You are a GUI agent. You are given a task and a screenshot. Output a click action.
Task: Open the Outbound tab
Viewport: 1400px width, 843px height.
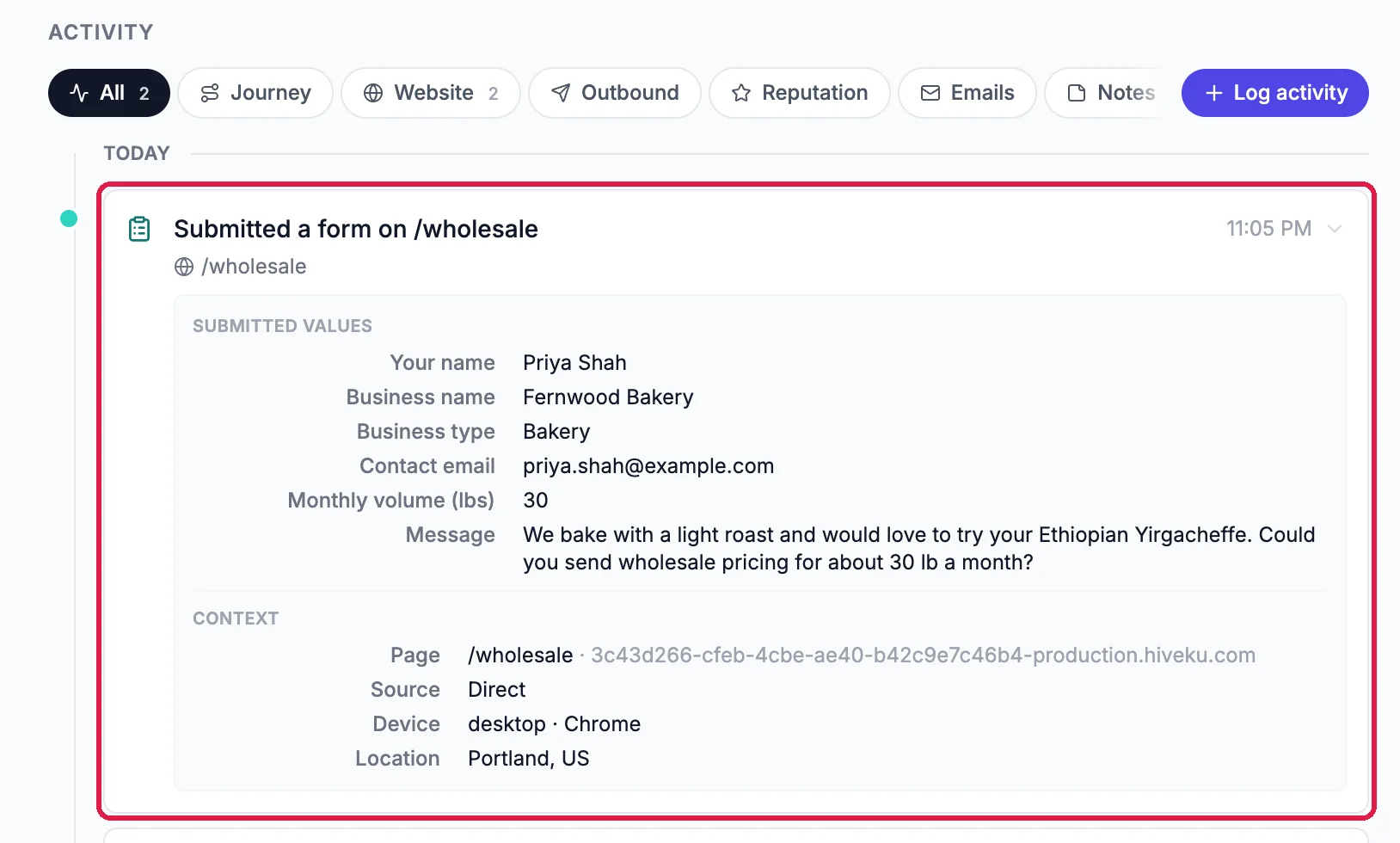[x=615, y=93]
